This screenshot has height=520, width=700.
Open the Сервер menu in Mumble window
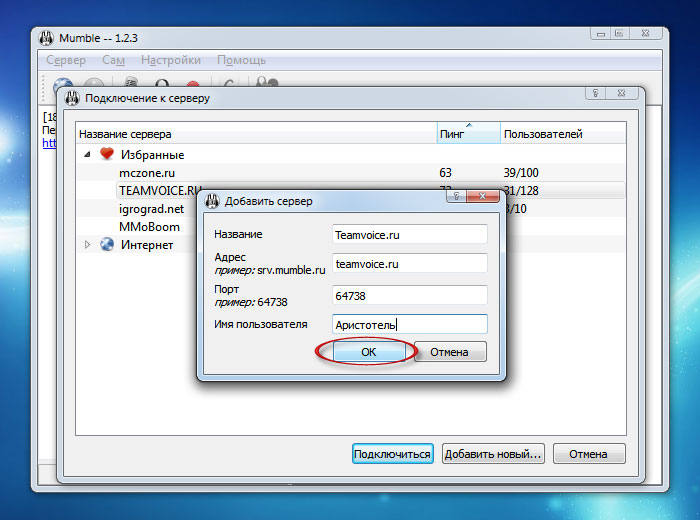pos(66,60)
